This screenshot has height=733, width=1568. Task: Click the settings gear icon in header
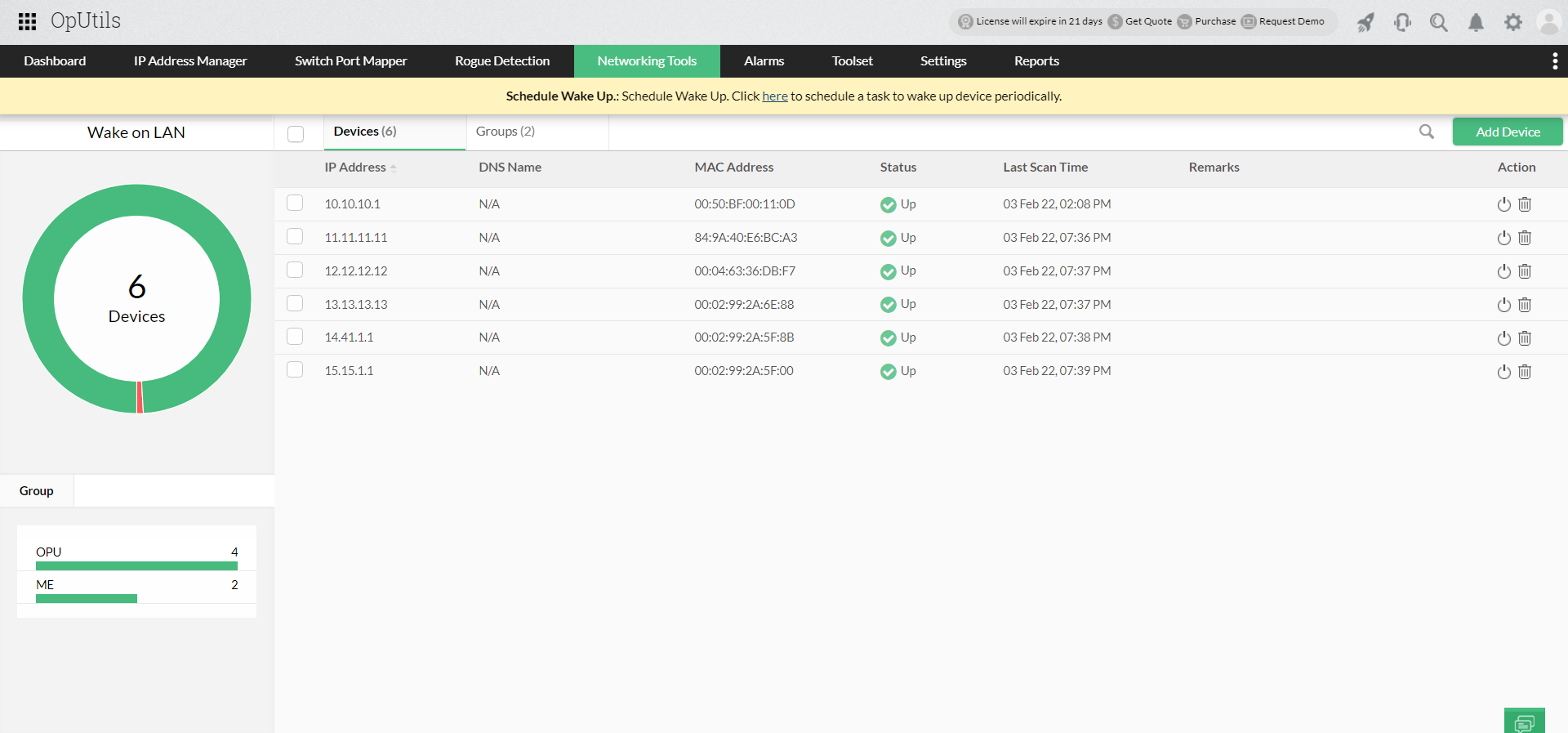coord(1512,22)
